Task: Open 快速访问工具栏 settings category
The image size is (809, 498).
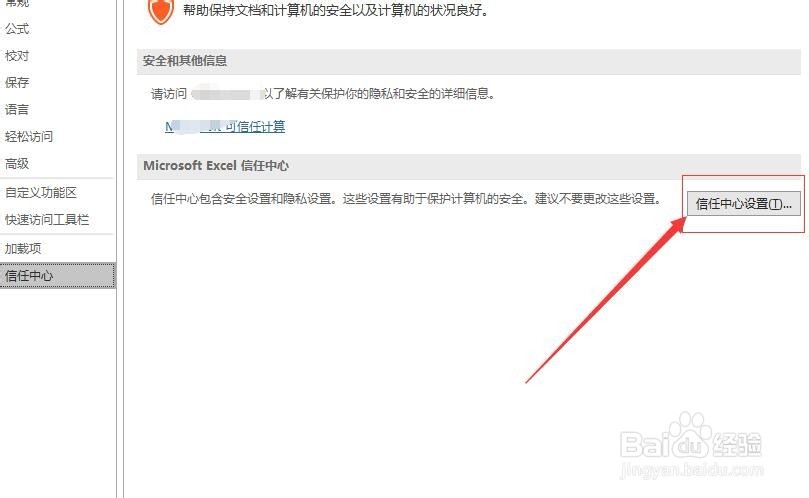Action: 47,220
